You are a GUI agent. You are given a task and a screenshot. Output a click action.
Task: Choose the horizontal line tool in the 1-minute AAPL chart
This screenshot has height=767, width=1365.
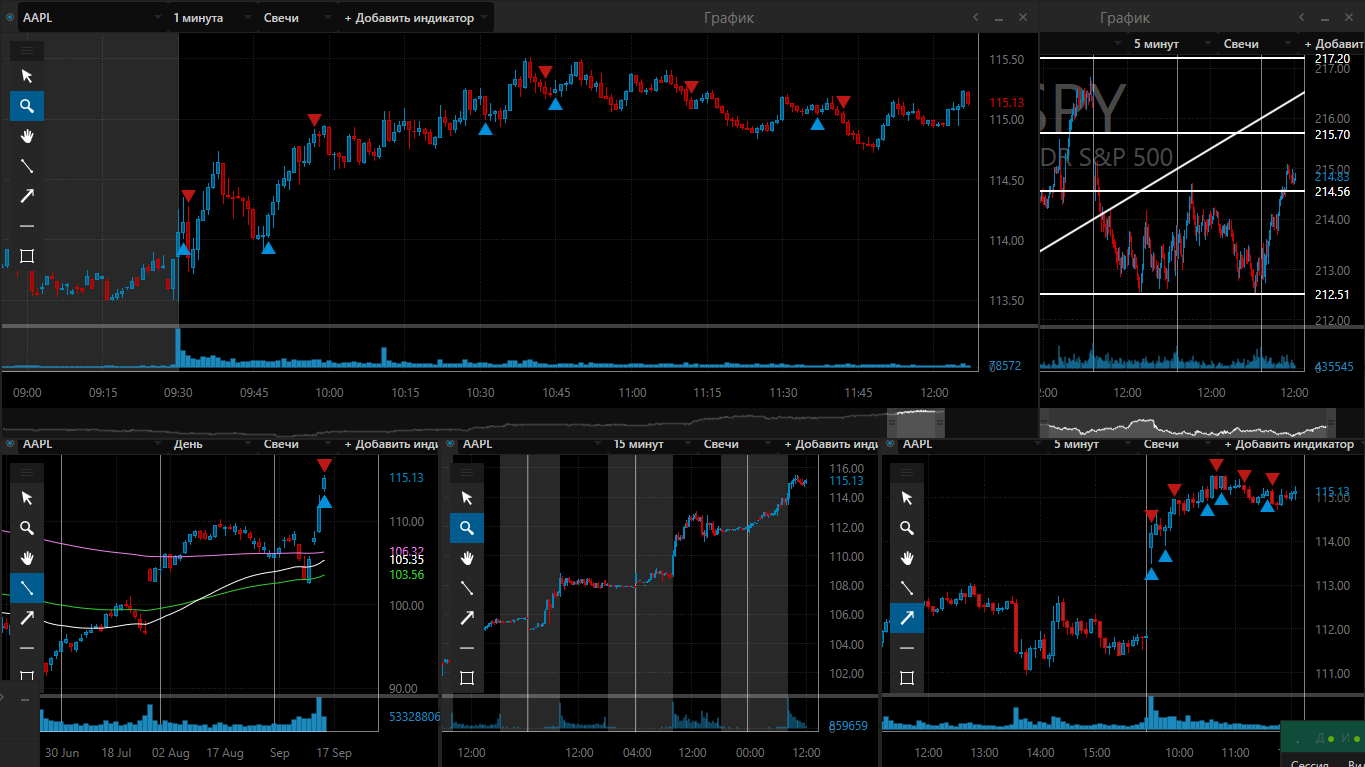(x=27, y=226)
